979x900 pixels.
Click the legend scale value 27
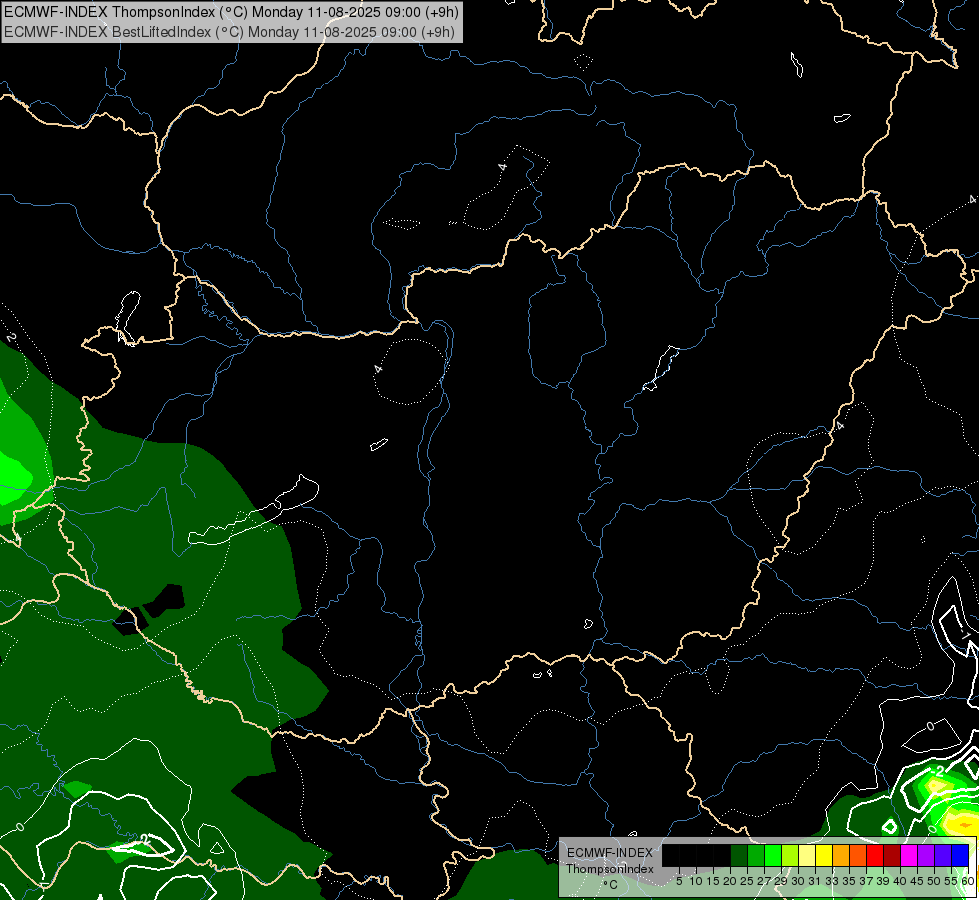click(764, 881)
